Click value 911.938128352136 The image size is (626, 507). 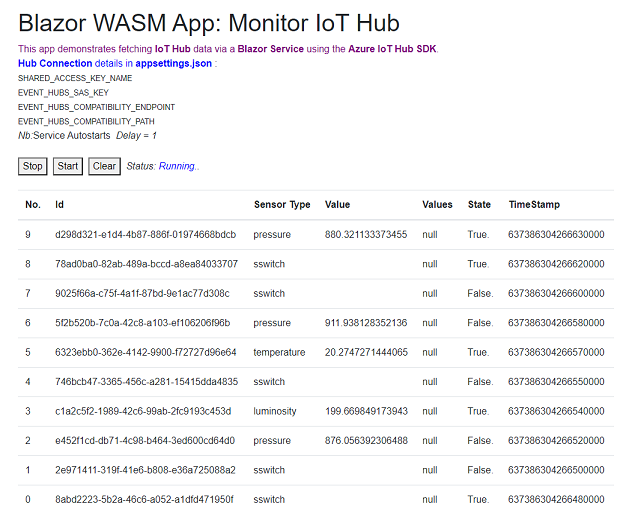click(x=366, y=323)
